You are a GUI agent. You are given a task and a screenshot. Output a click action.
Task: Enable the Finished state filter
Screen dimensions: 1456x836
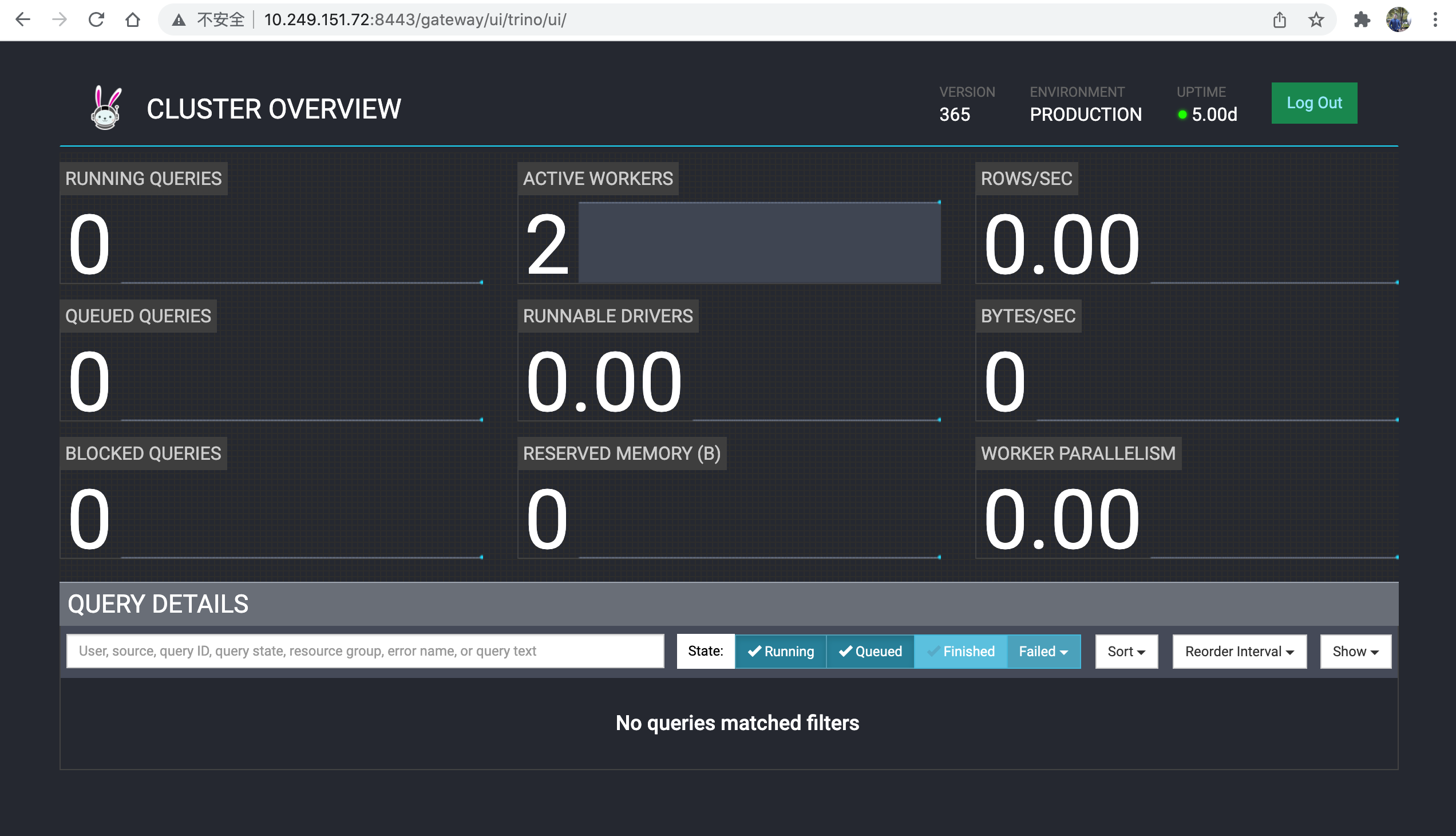pos(960,651)
